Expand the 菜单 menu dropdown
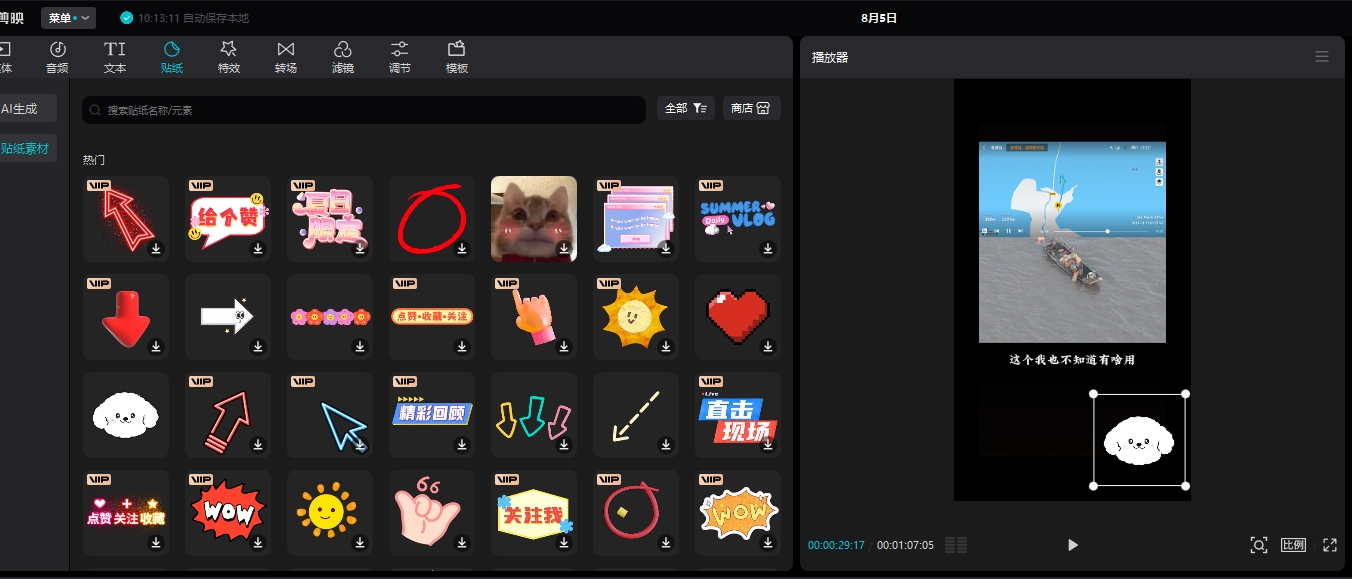 click(x=69, y=18)
